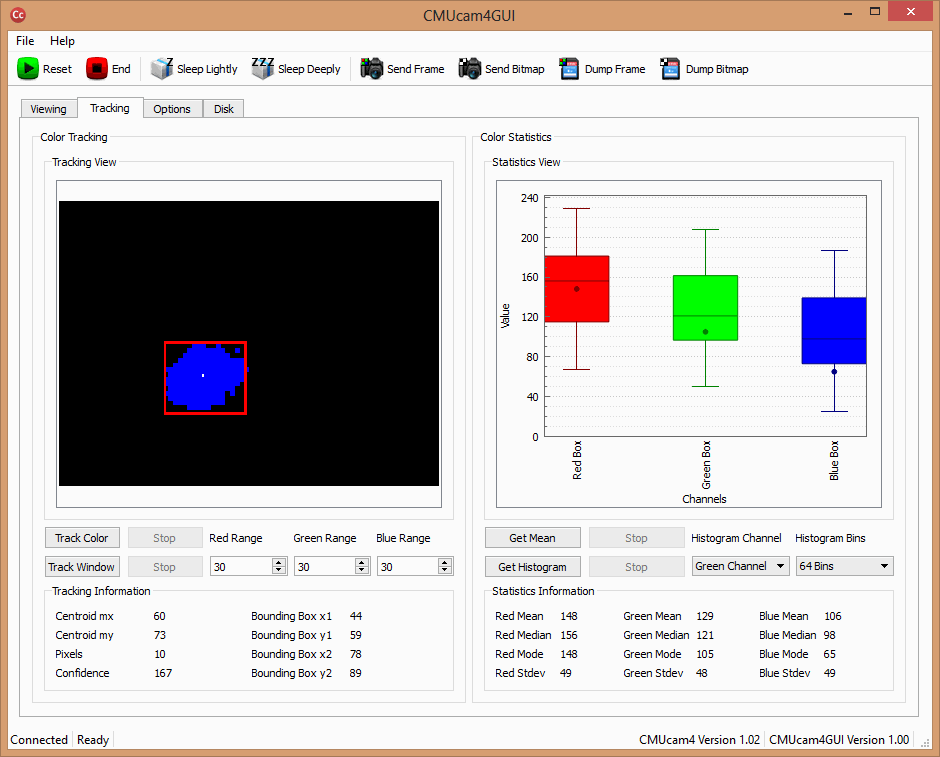Click the Dump Bitmap disk icon

[x=670, y=68]
